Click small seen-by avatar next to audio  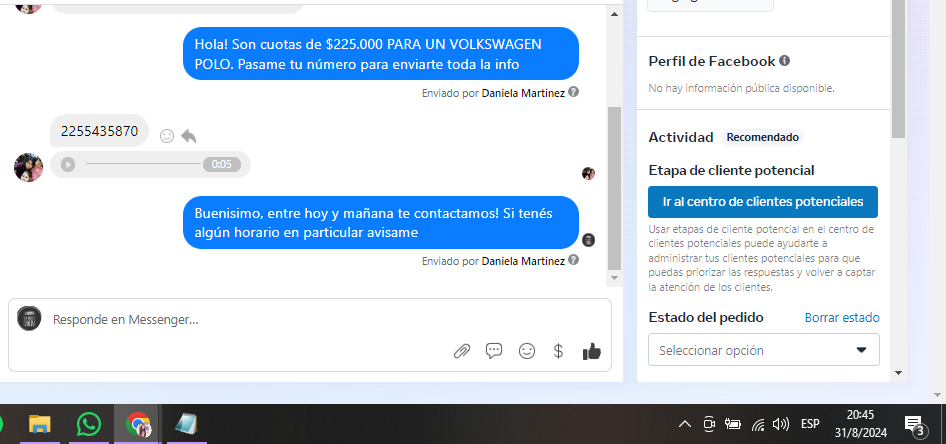pos(588,174)
